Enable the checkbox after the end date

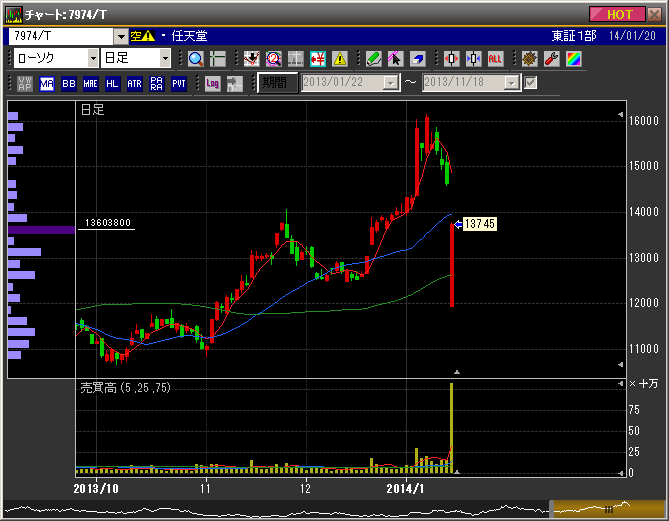[x=531, y=82]
